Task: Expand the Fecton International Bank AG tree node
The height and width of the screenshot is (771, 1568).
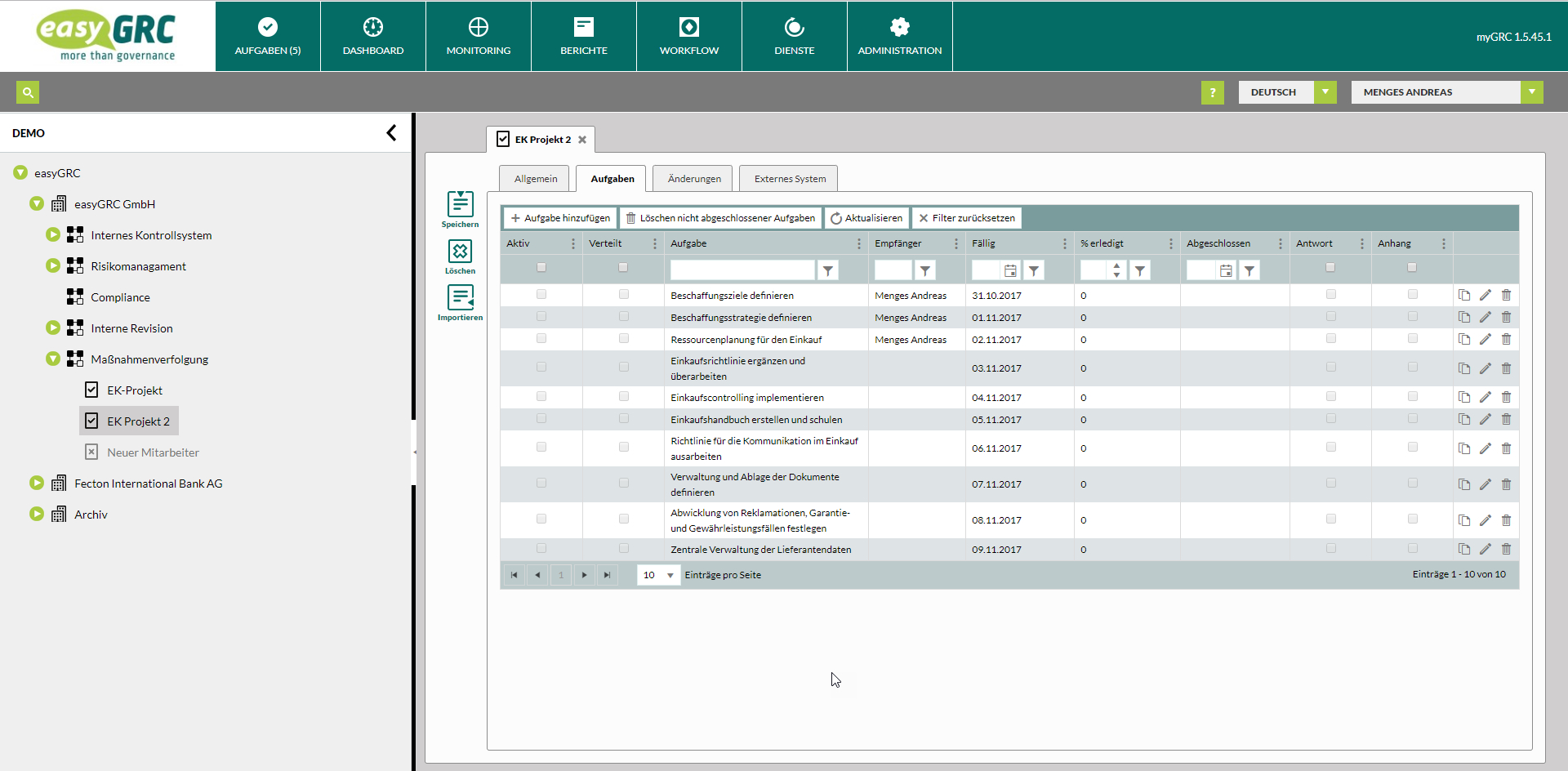Action: [x=37, y=483]
